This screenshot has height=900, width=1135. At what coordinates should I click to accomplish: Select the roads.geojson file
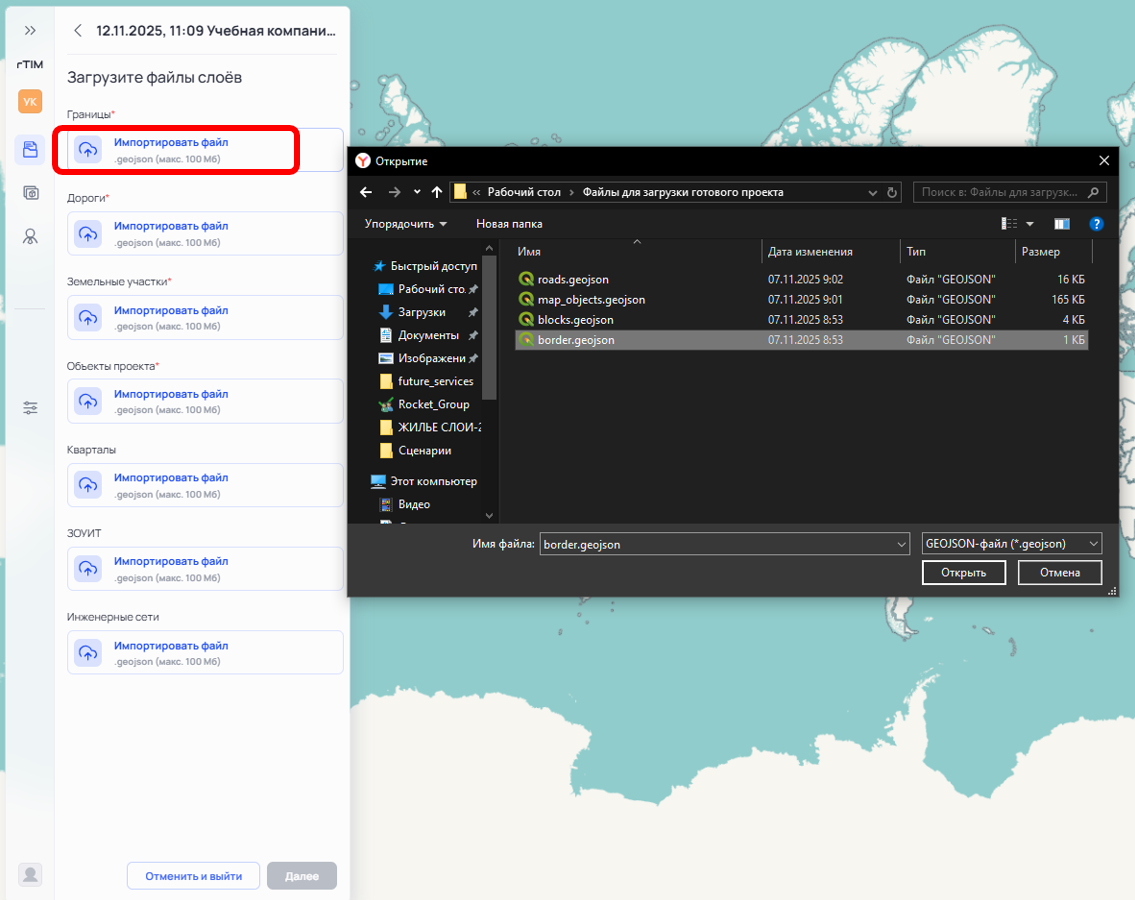(572, 280)
